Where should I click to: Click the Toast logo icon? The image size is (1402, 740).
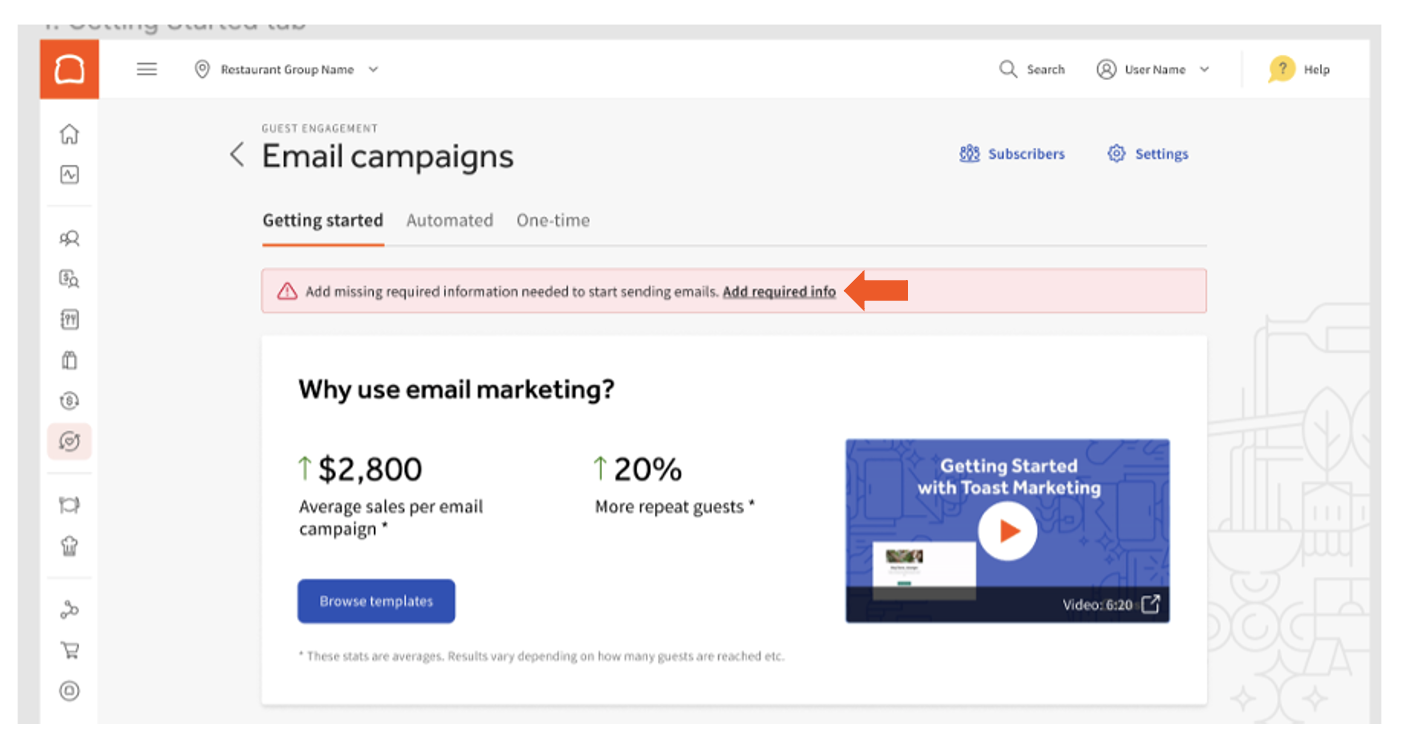click(69, 69)
